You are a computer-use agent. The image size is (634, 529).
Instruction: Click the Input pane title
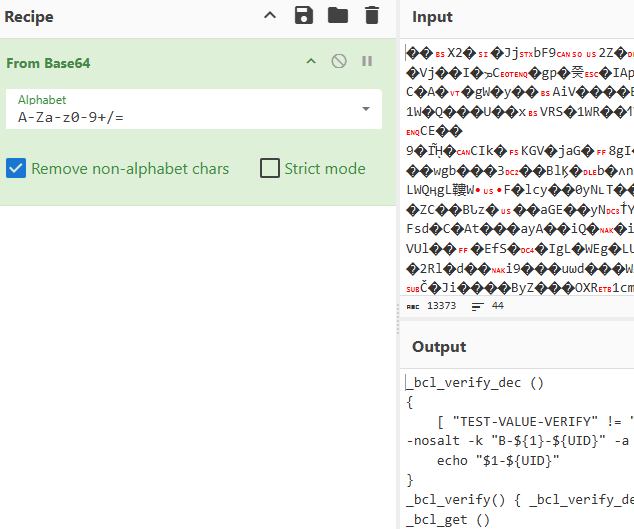tap(432, 17)
